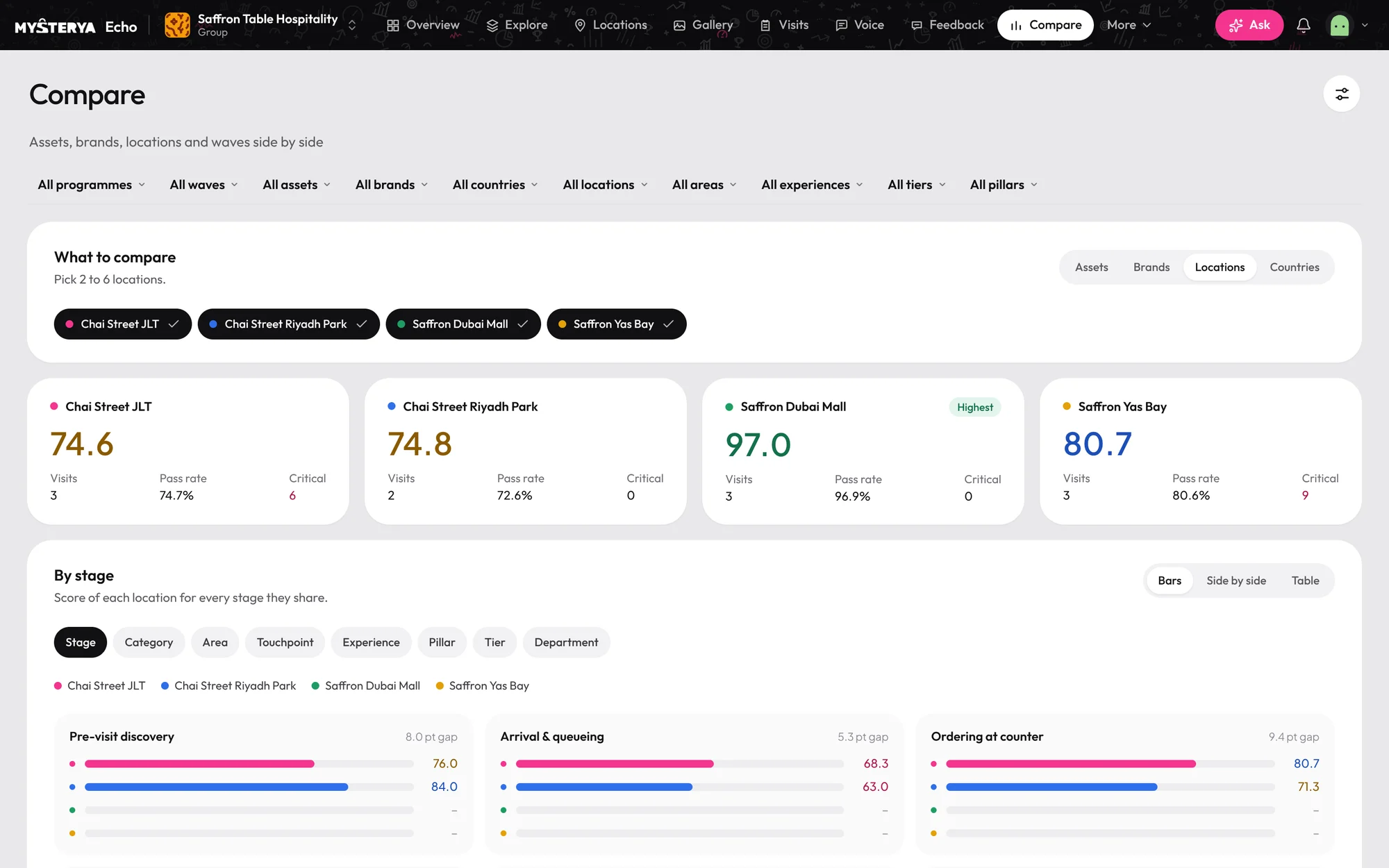Group scores by Pillar
Viewport: 1389px width, 868px height.
pos(442,642)
